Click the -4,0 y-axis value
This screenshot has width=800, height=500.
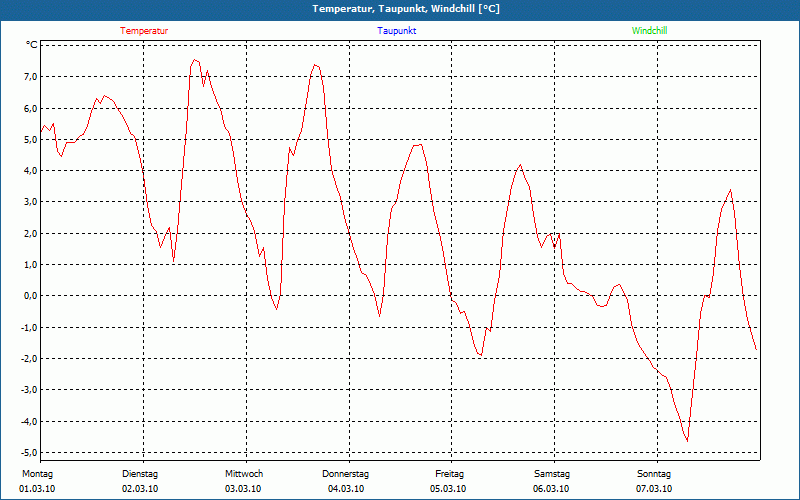29,421
